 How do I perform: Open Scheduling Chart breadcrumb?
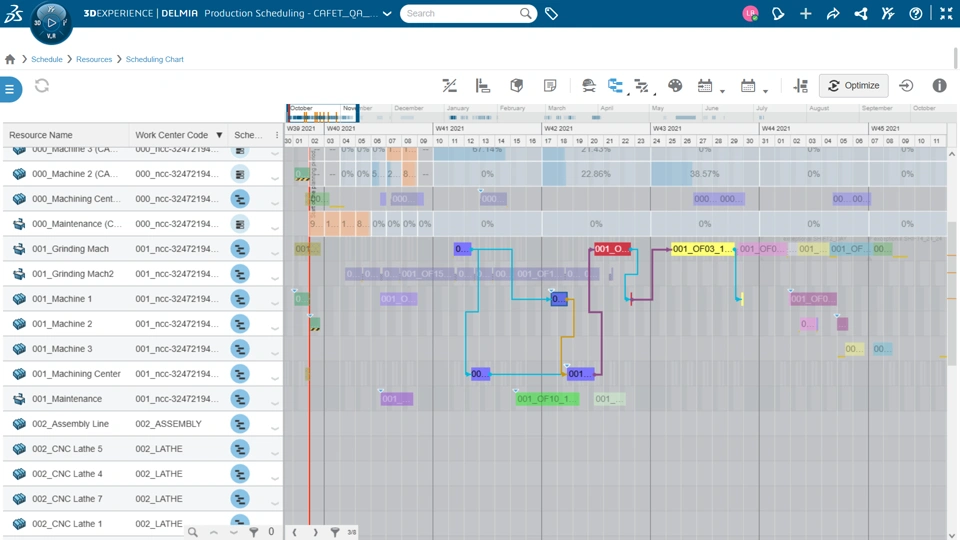(154, 59)
